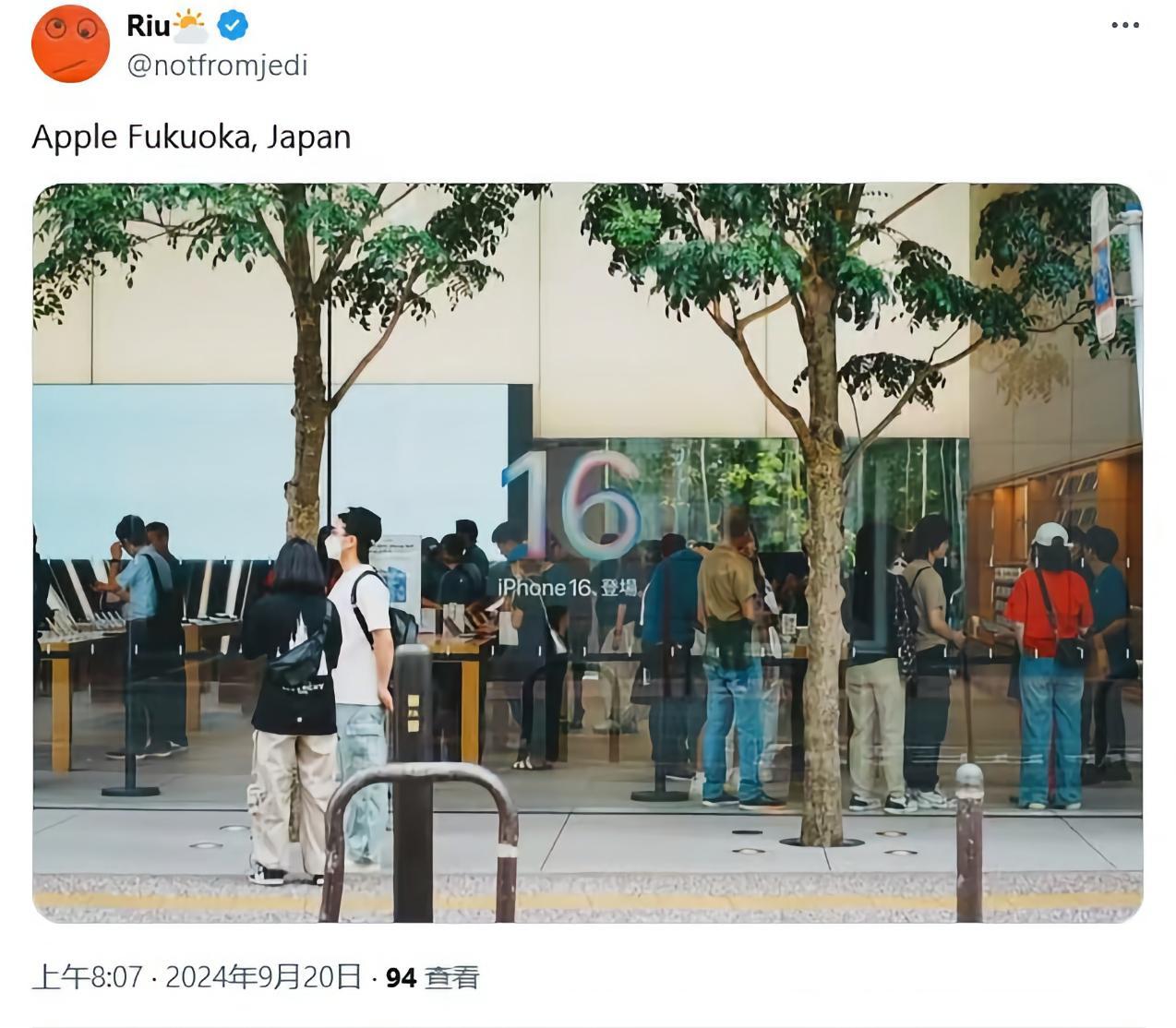Open the display name Riu
Image resolution: width=1176 pixels, height=1028 pixels.
[x=148, y=26]
